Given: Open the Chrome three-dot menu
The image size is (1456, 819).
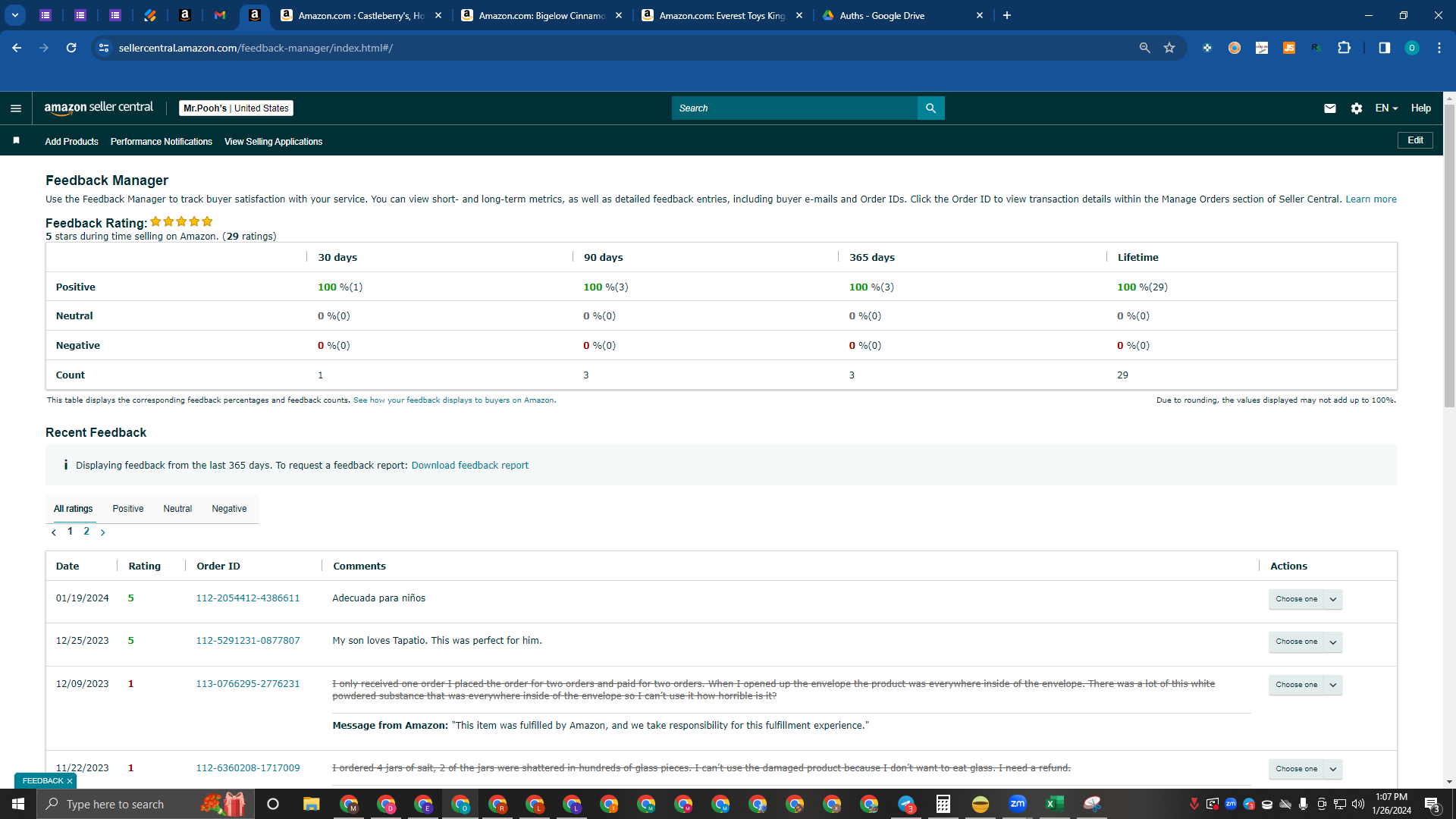Looking at the screenshot, I should click(x=1439, y=48).
